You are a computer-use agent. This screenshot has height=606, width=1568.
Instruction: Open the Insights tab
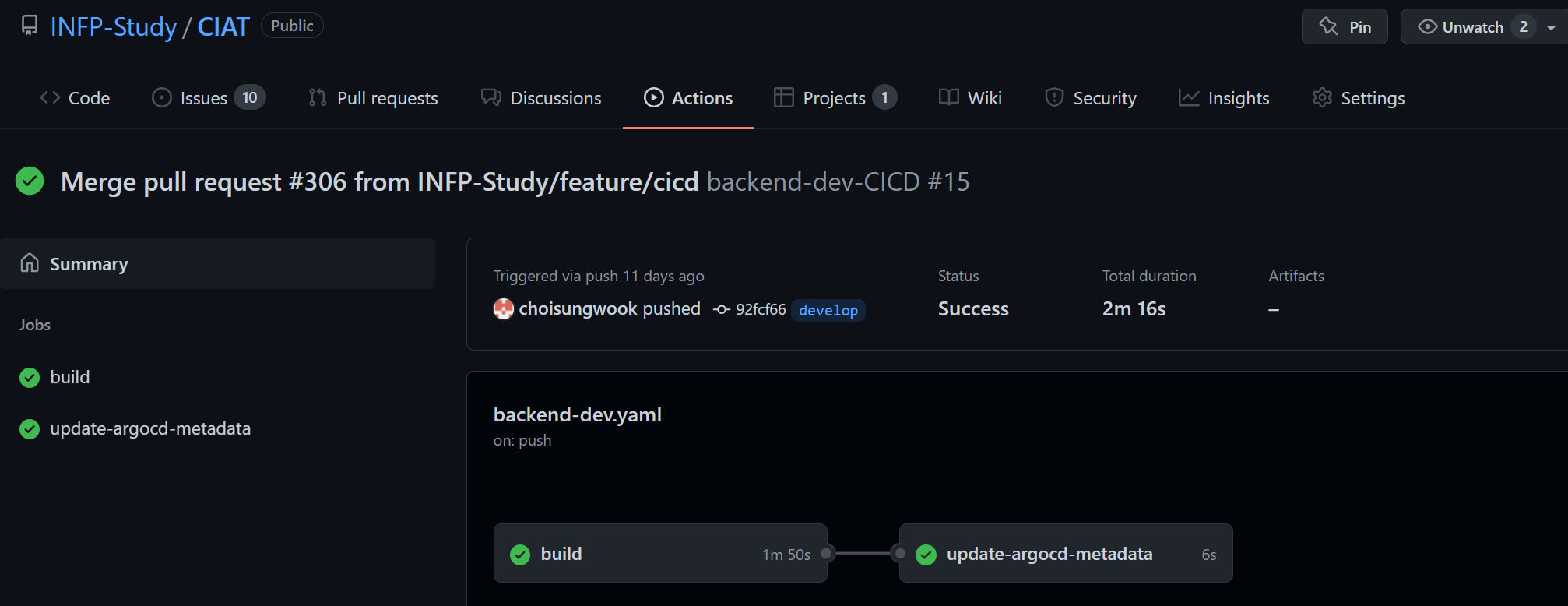click(x=1224, y=98)
